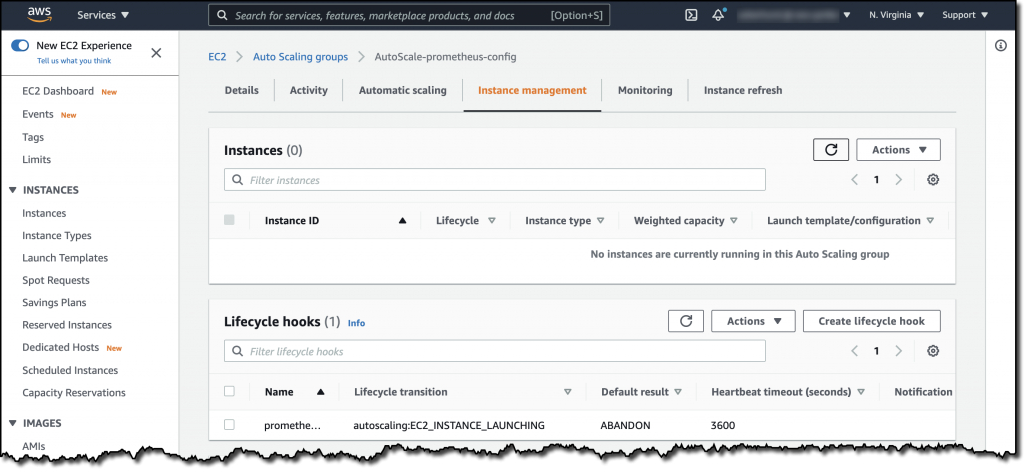Open the info panel icon
This screenshot has width=1024, height=470.
(x=1000, y=46)
